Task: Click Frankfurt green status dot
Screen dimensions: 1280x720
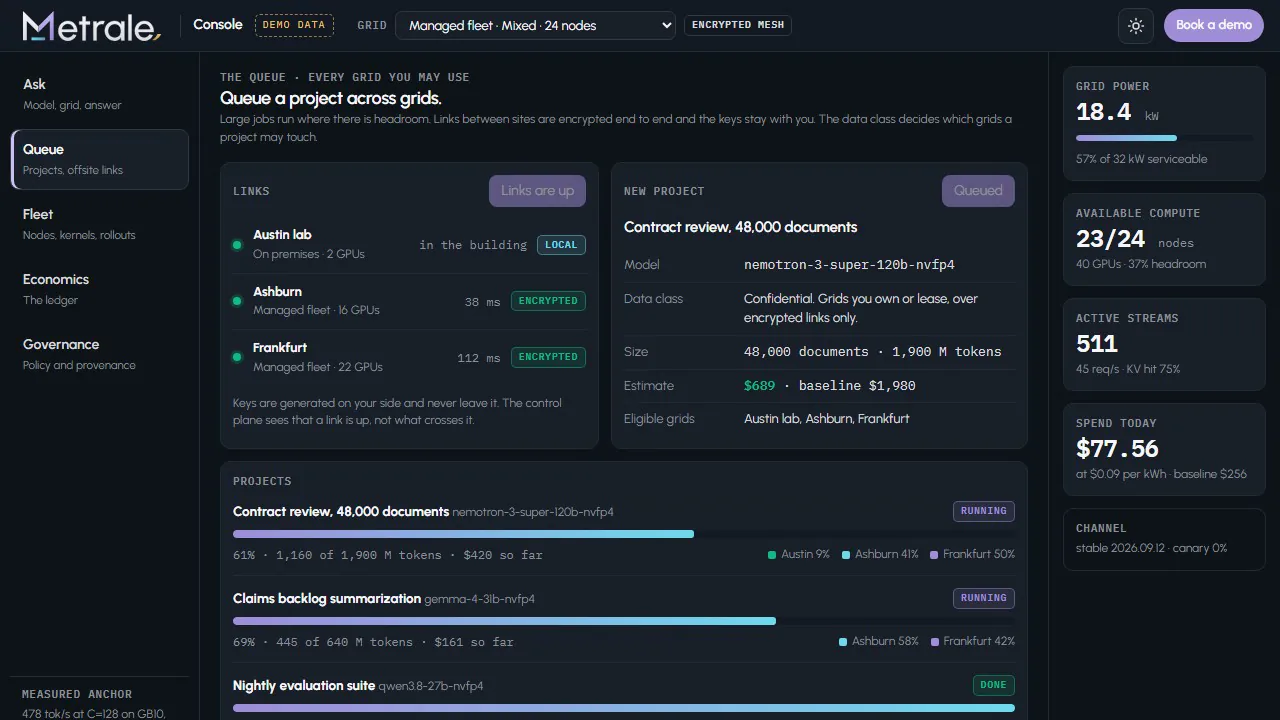Action: click(237, 357)
